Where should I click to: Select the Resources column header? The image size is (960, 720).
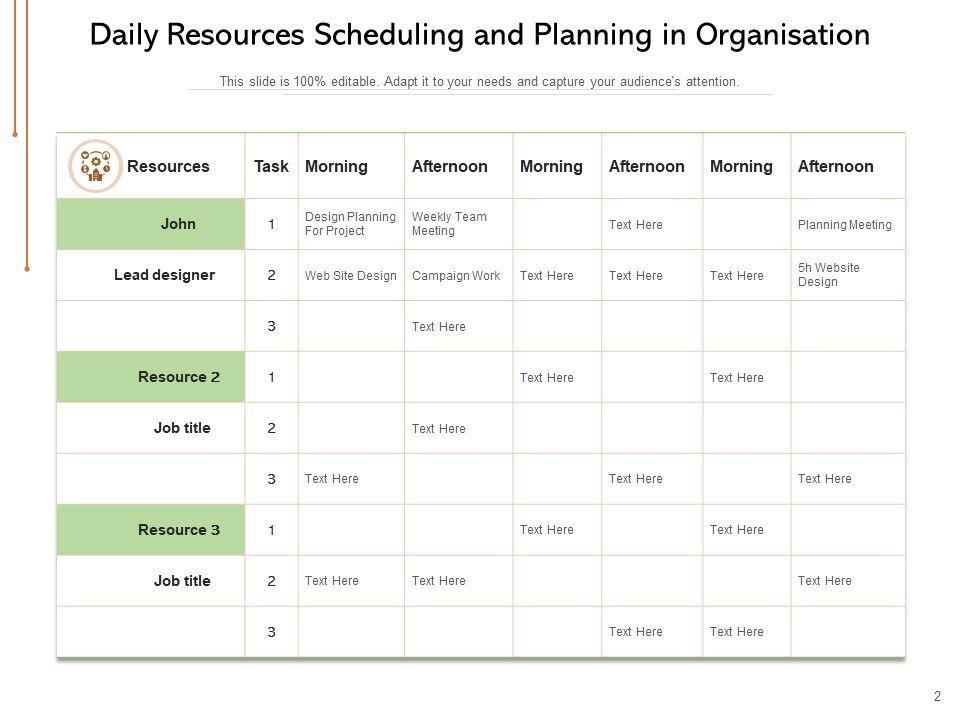click(x=168, y=167)
